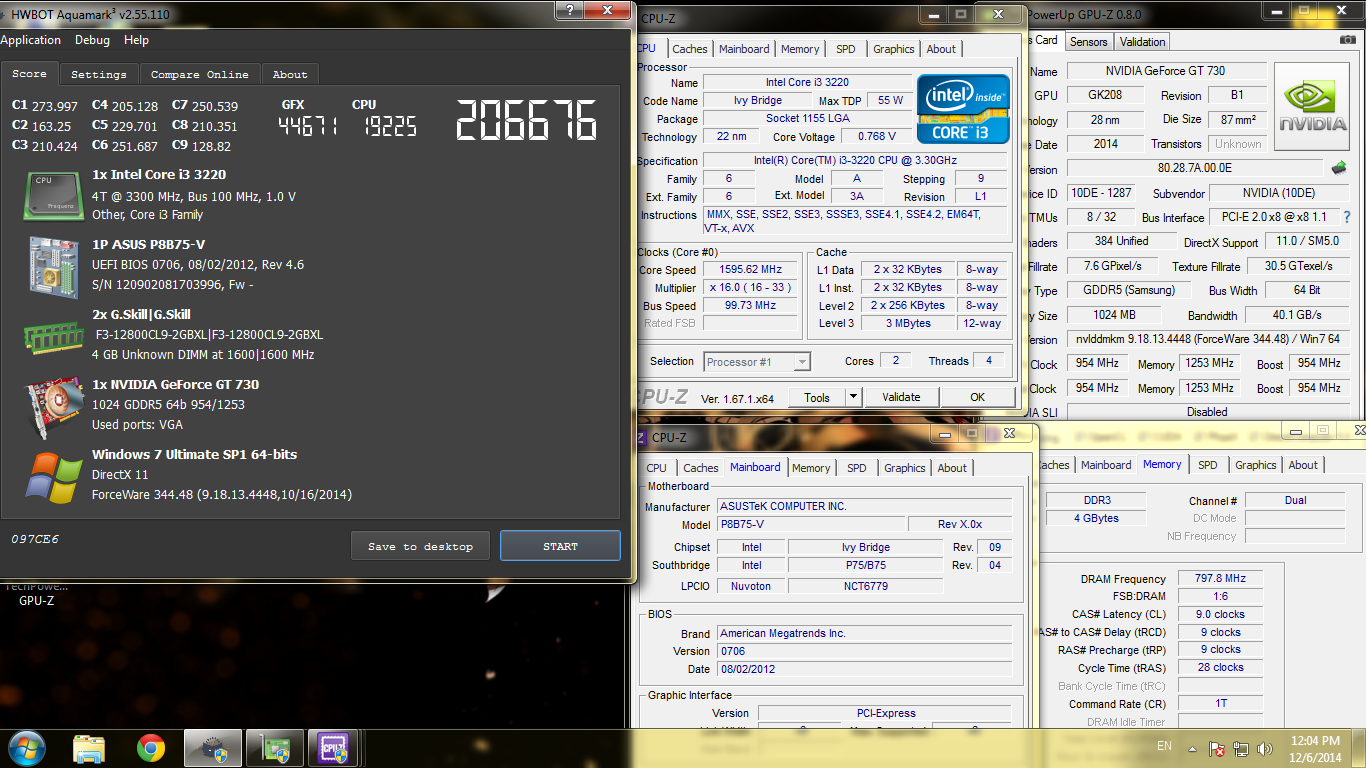Switch to the Settings tab in Aquamark
The image size is (1366, 768).
click(x=99, y=74)
